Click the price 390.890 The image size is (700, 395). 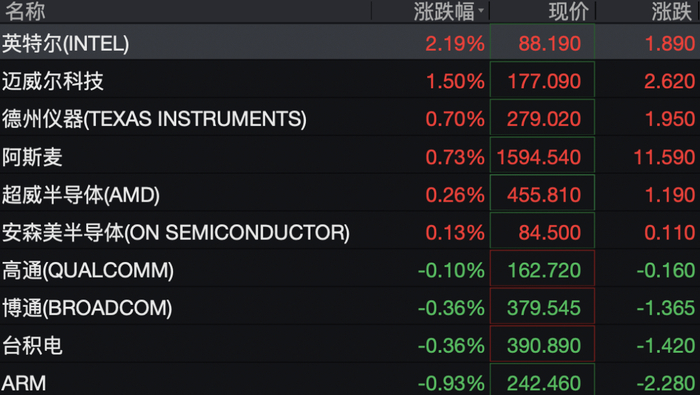tap(544, 346)
